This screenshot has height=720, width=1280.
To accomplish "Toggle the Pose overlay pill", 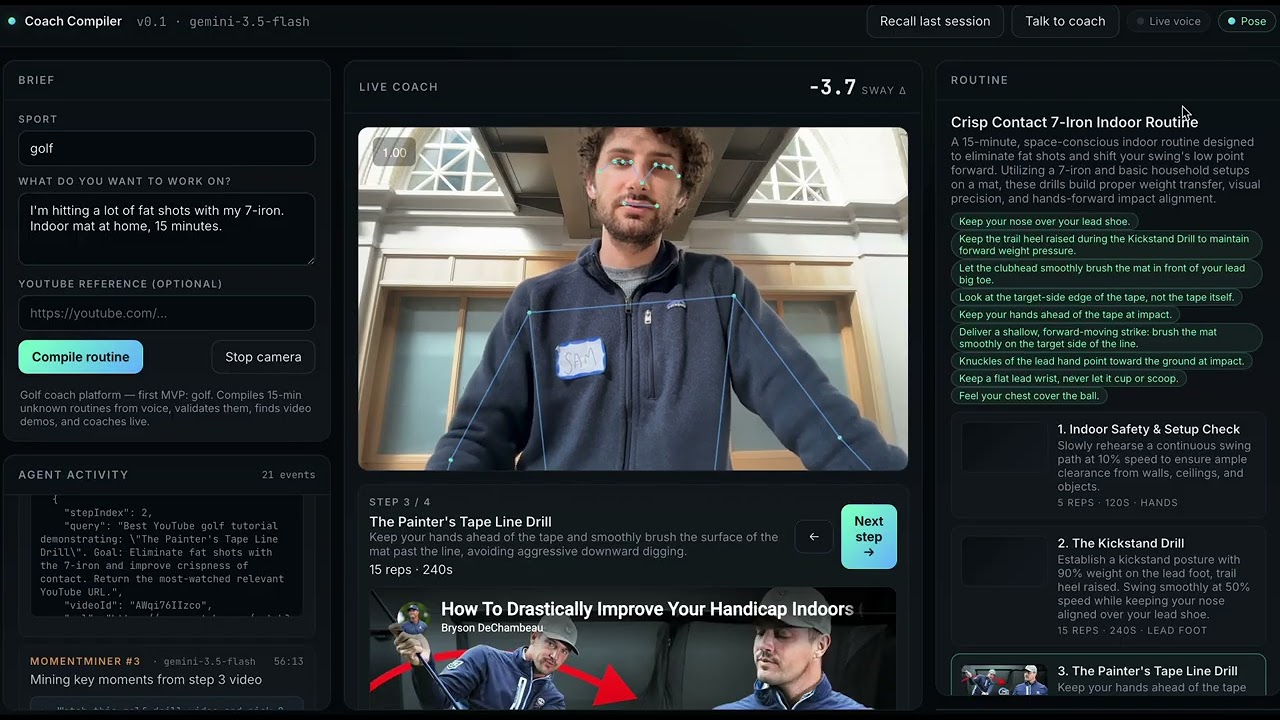I will click(1246, 21).
